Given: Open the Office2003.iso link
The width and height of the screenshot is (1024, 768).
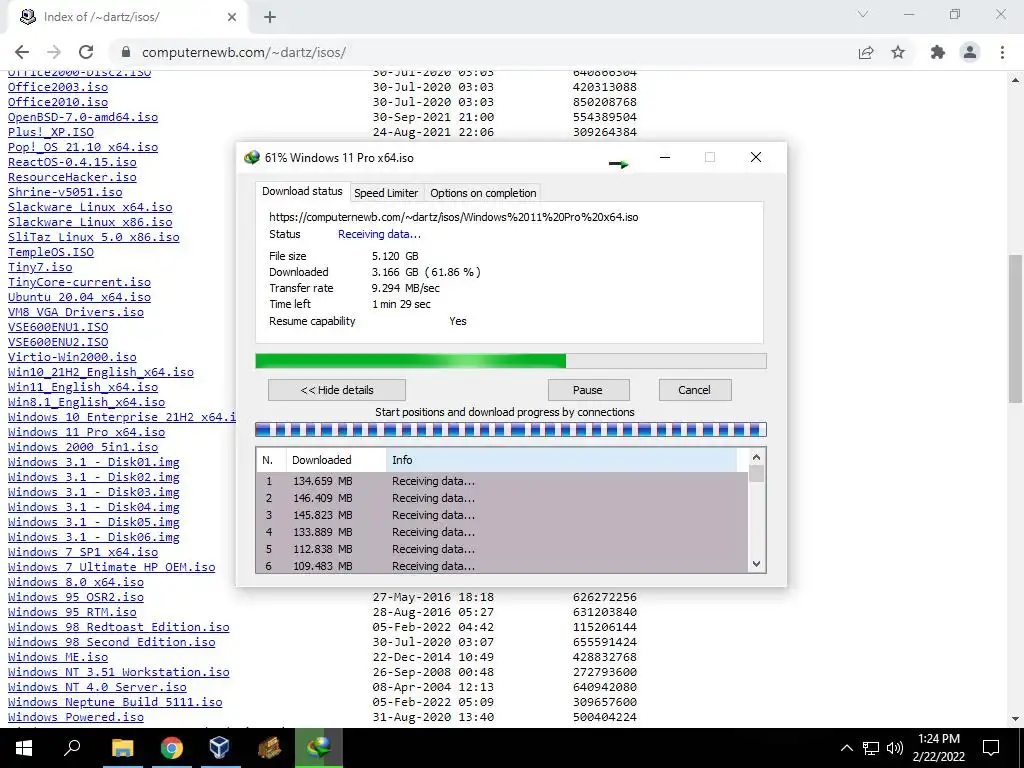Looking at the screenshot, I should (x=58, y=87).
